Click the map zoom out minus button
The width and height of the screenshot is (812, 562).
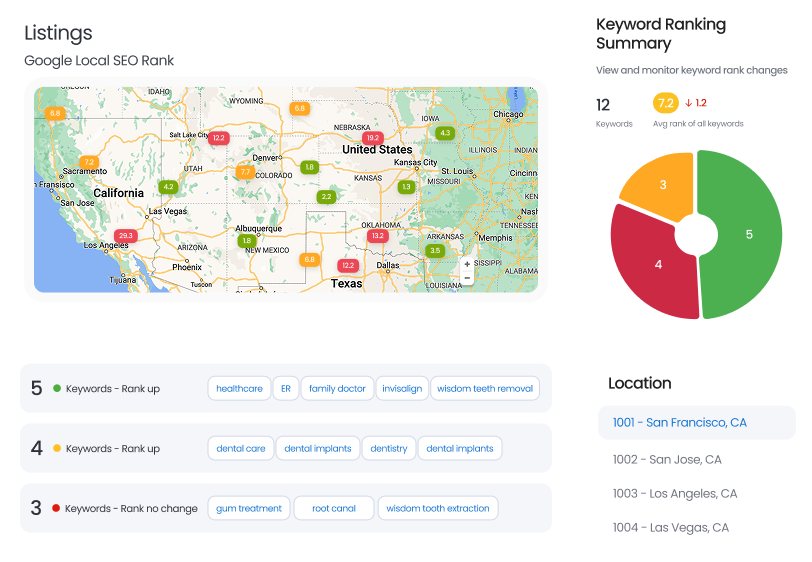(x=467, y=278)
